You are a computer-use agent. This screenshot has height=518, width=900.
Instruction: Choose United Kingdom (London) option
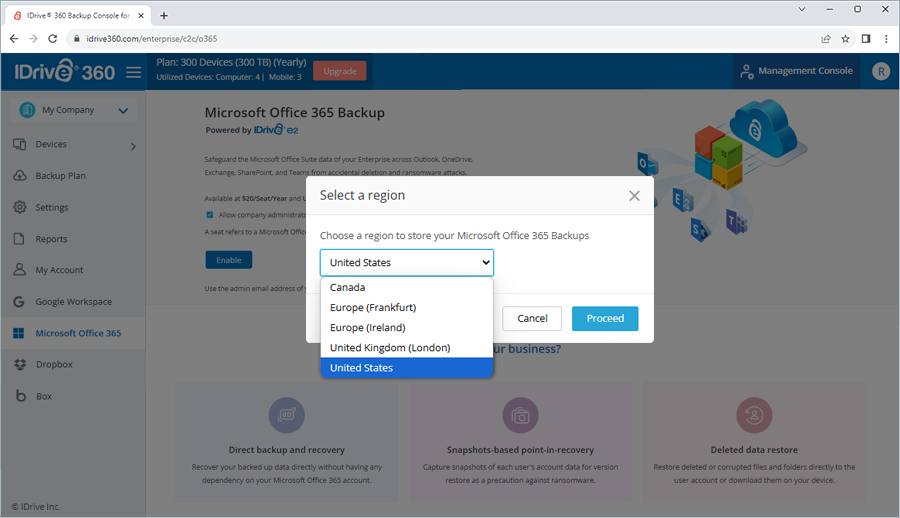coord(390,347)
